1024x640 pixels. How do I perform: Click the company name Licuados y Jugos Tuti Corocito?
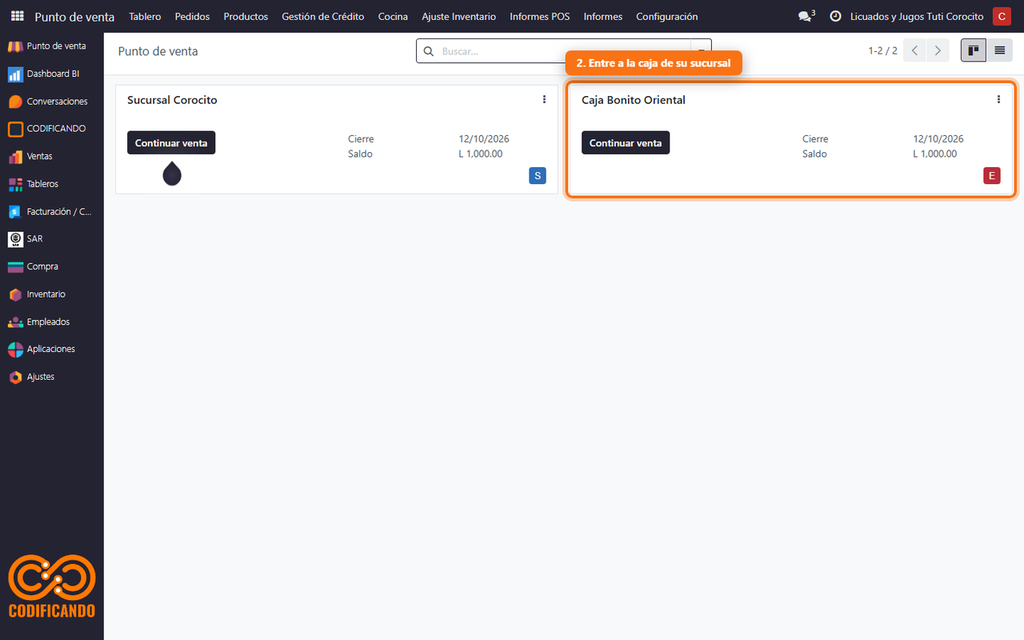coord(917,16)
